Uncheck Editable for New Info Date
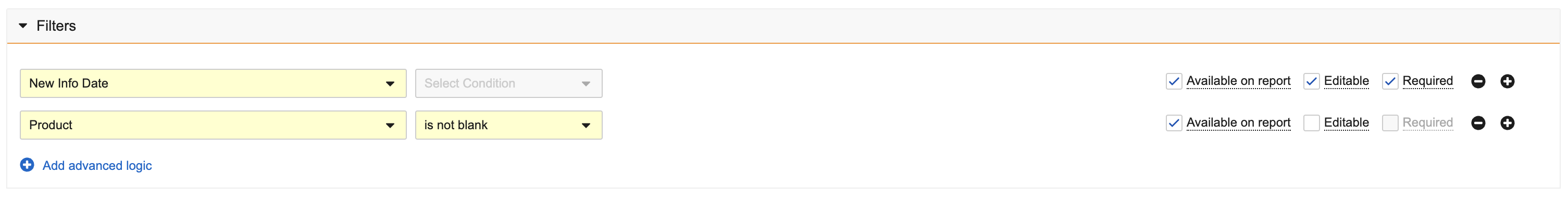Viewport: 1568px width, 198px height. point(1311,81)
